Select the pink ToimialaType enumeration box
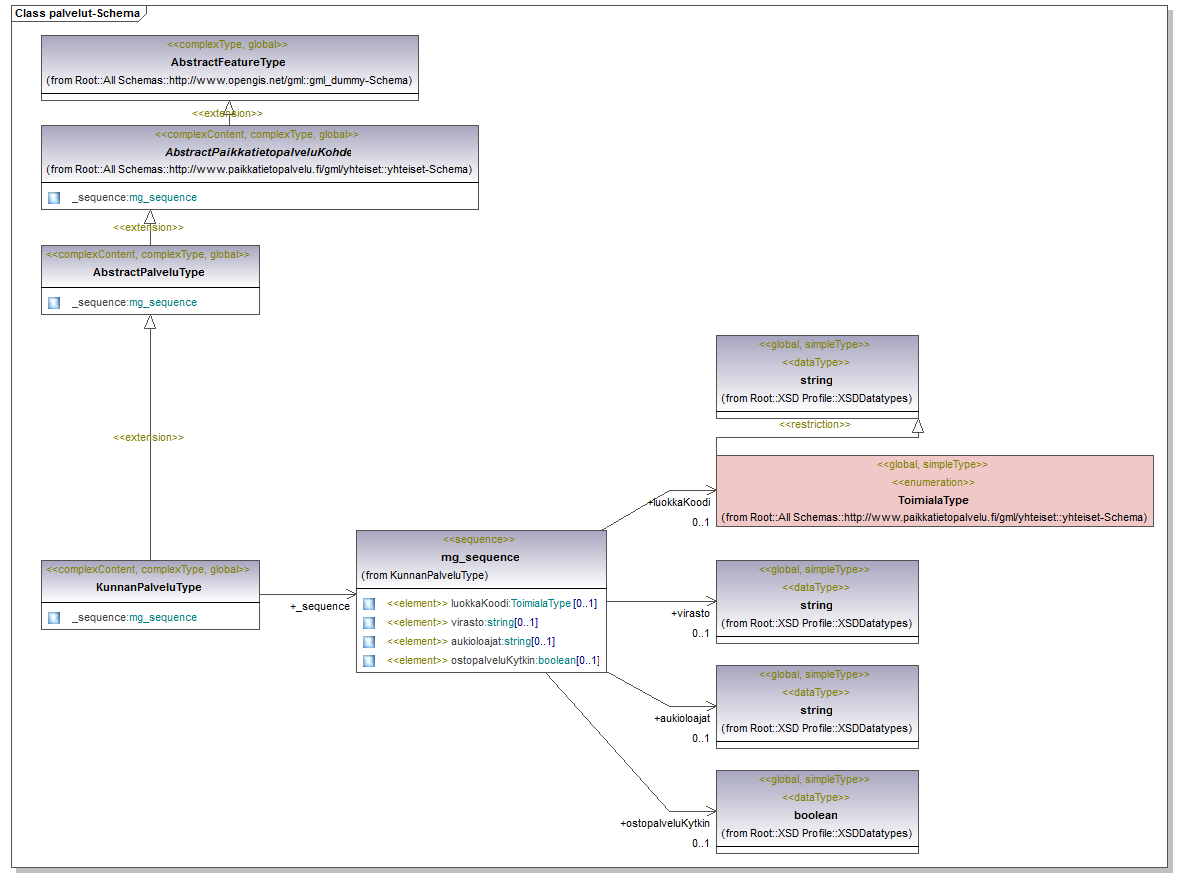 click(934, 490)
